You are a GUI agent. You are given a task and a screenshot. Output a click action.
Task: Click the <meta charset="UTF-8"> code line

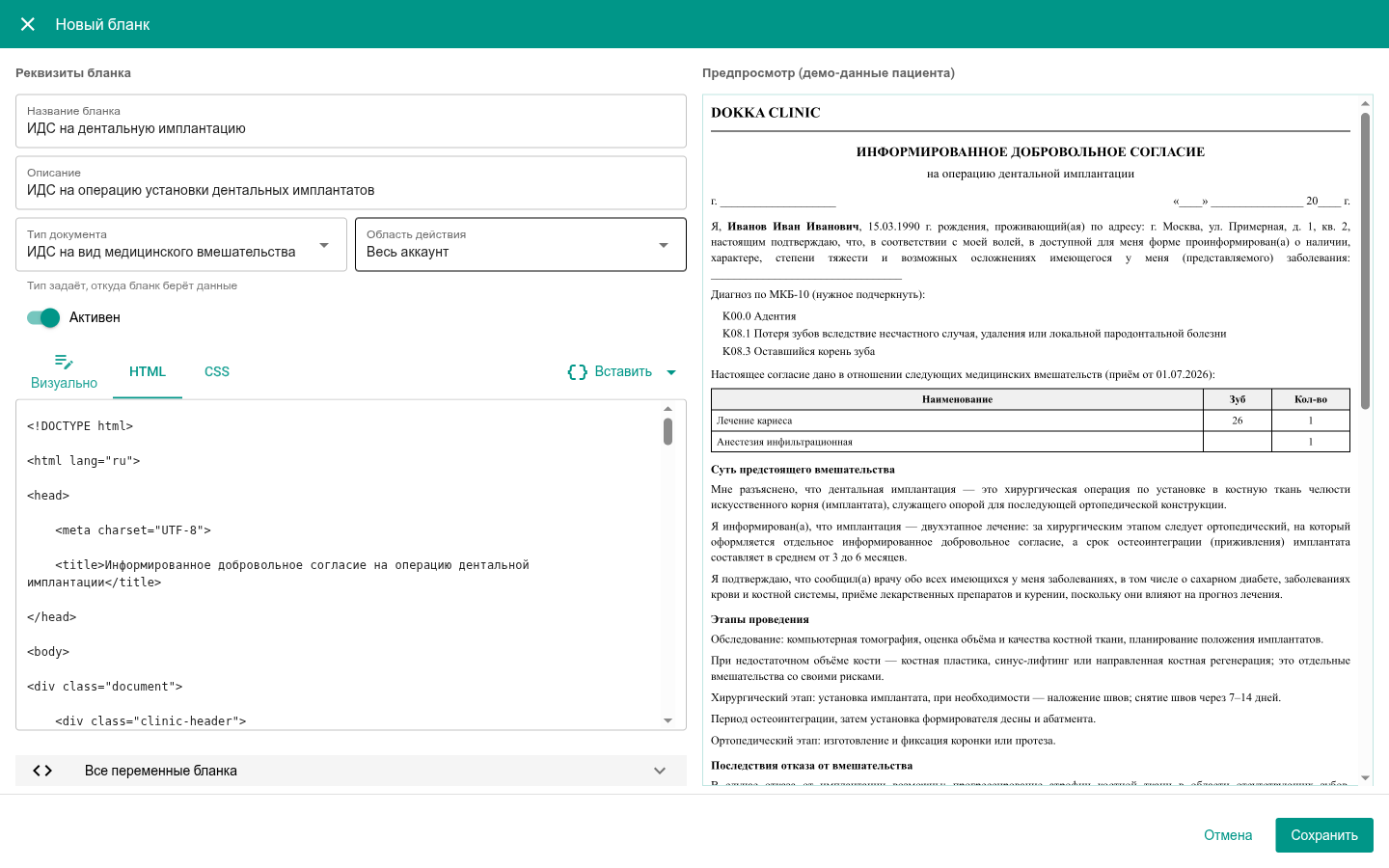(x=133, y=530)
